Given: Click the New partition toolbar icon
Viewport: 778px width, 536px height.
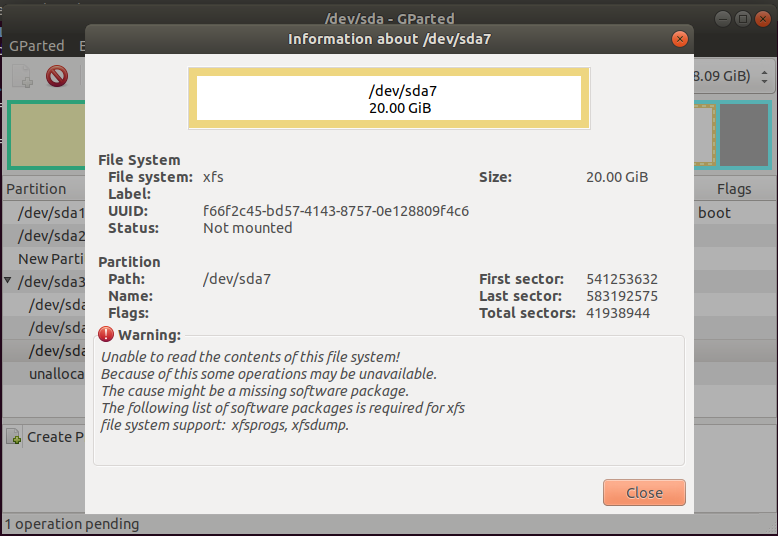Looking at the screenshot, I should click(22, 76).
